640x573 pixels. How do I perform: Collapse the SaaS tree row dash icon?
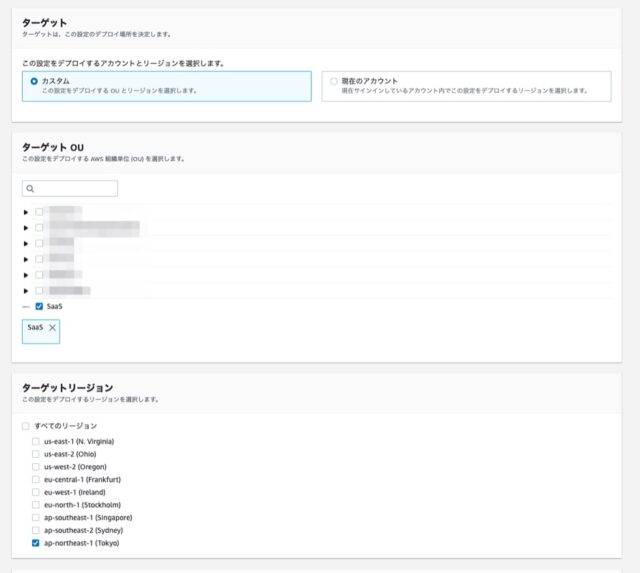click(26, 306)
